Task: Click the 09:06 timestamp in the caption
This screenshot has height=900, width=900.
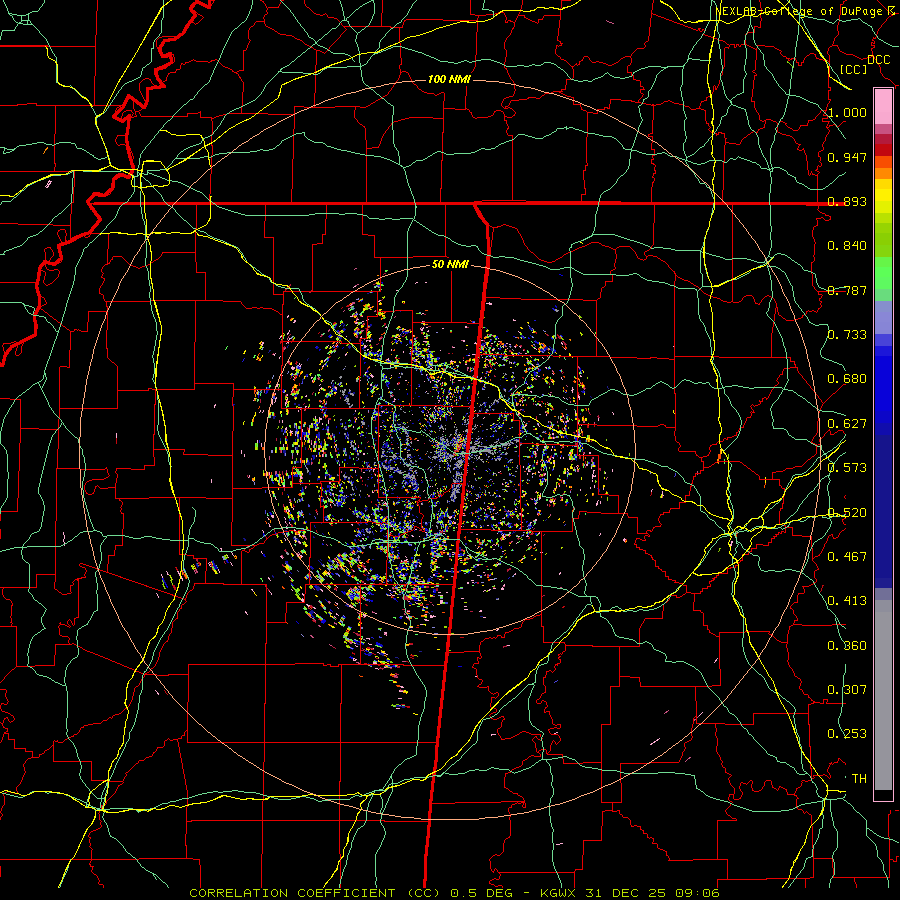Action: click(x=695, y=893)
